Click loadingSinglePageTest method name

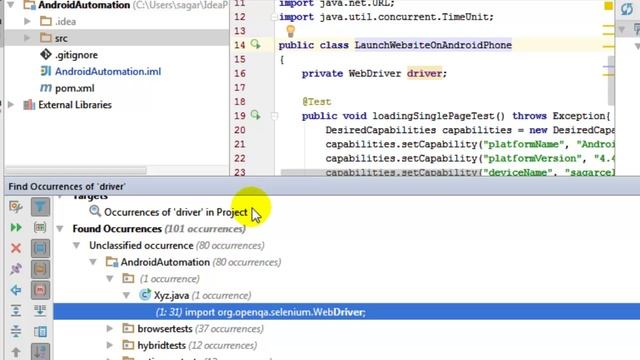pos(433,116)
